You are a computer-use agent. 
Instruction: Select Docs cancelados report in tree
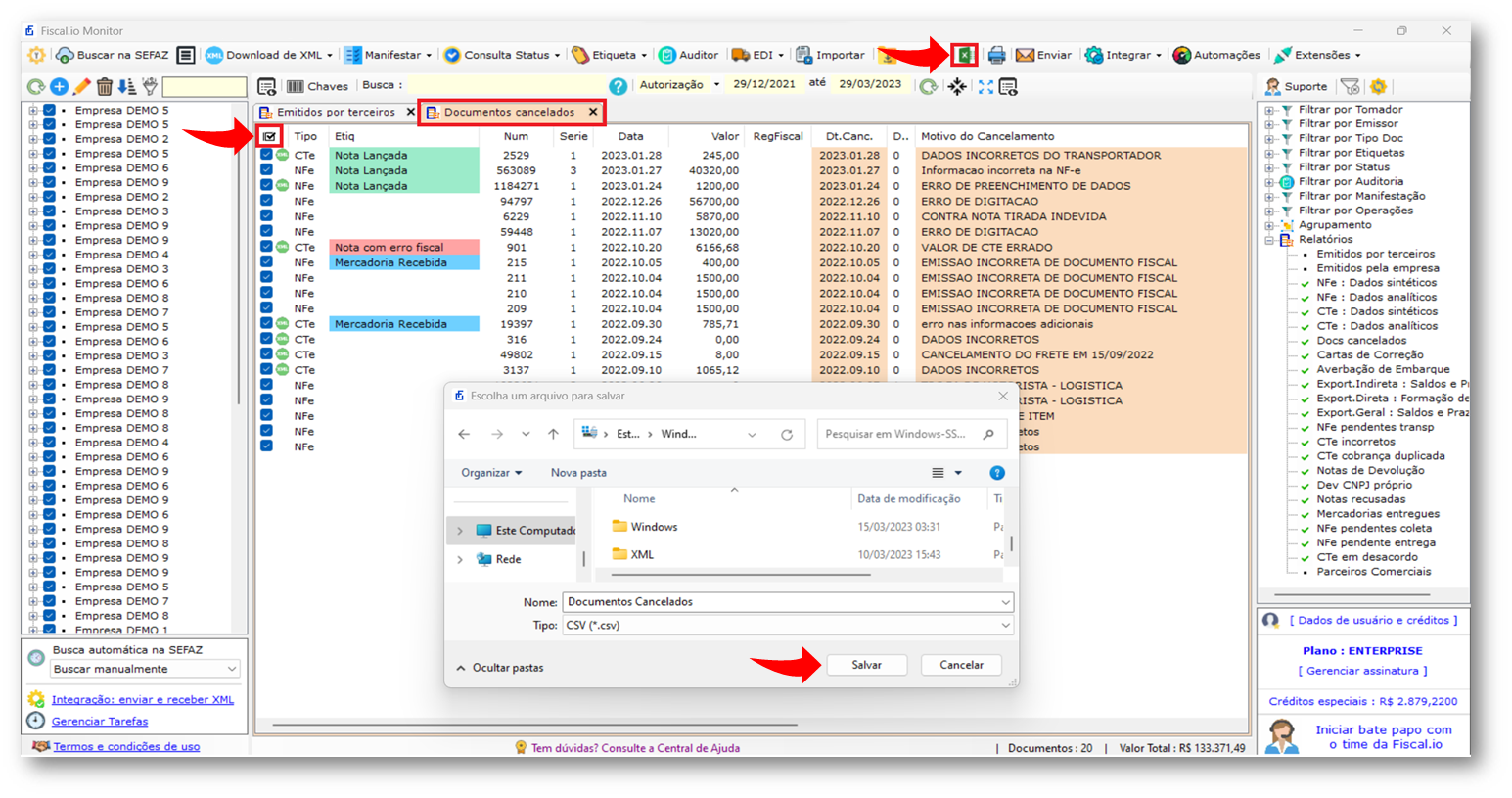tap(1361, 341)
